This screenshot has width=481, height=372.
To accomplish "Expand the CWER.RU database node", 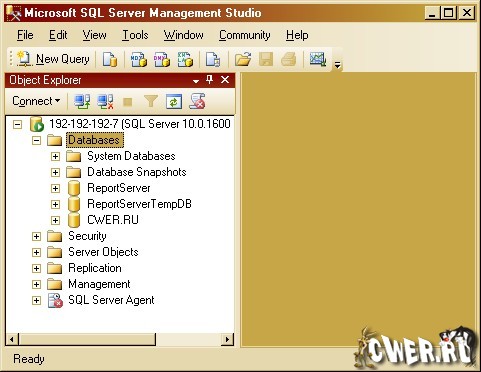I will point(55,220).
